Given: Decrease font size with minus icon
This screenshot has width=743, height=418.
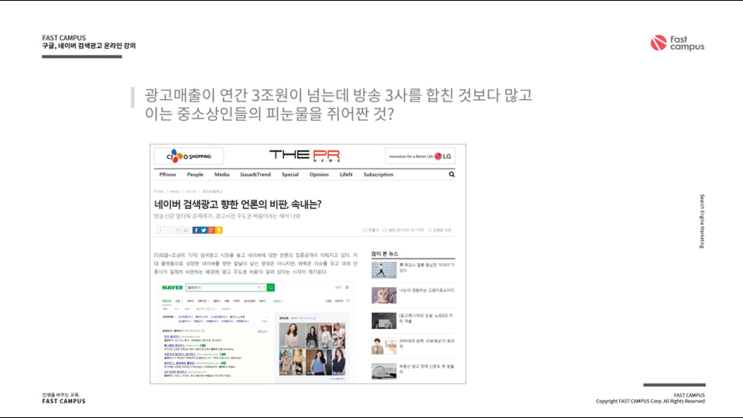Looking at the screenshot, I should [x=168, y=230].
